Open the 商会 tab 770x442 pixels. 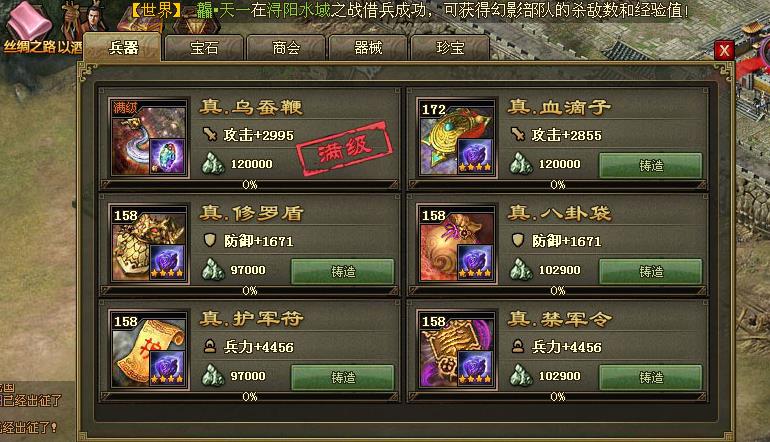[286, 48]
